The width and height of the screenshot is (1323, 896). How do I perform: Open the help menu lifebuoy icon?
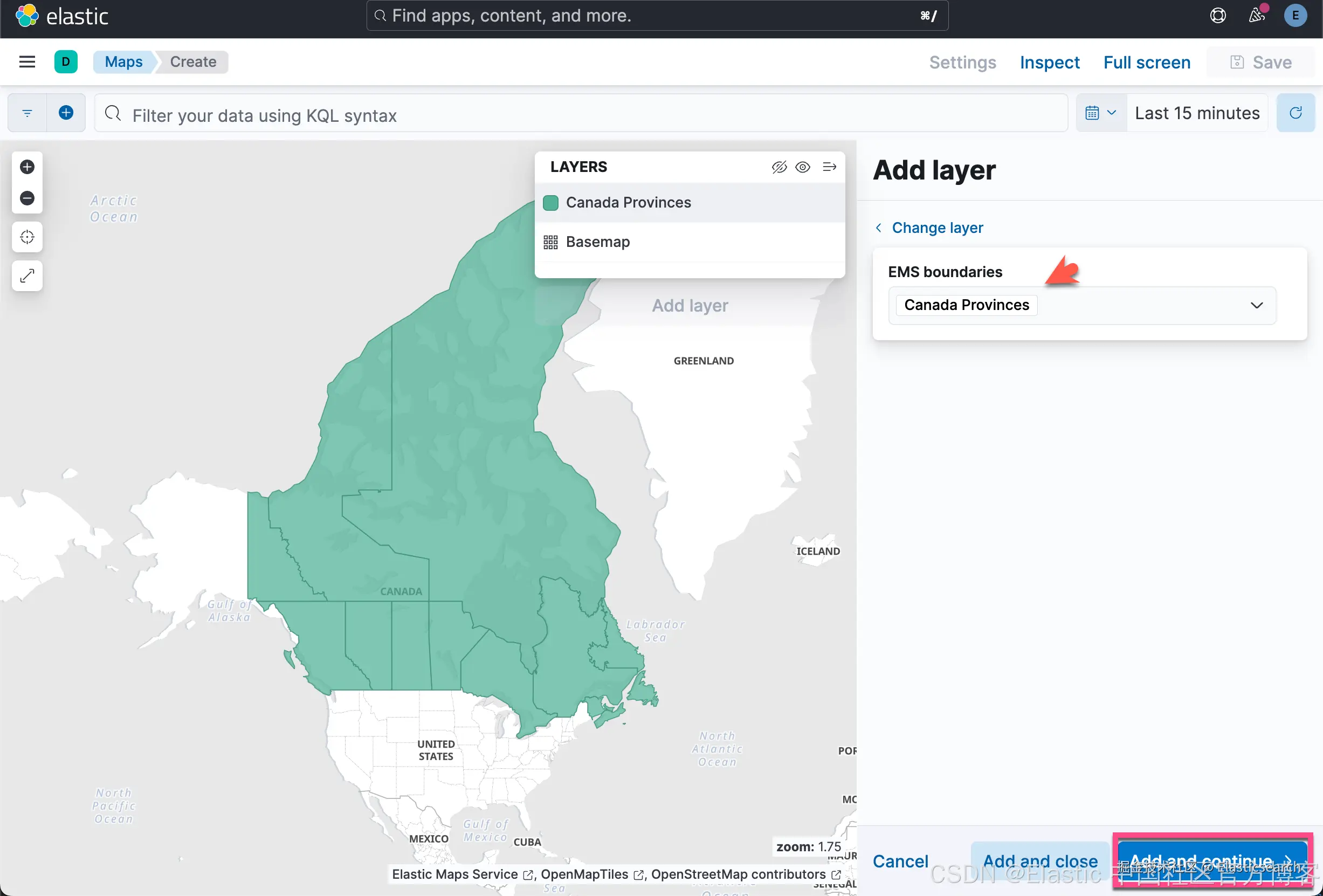pyautogui.click(x=1218, y=16)
